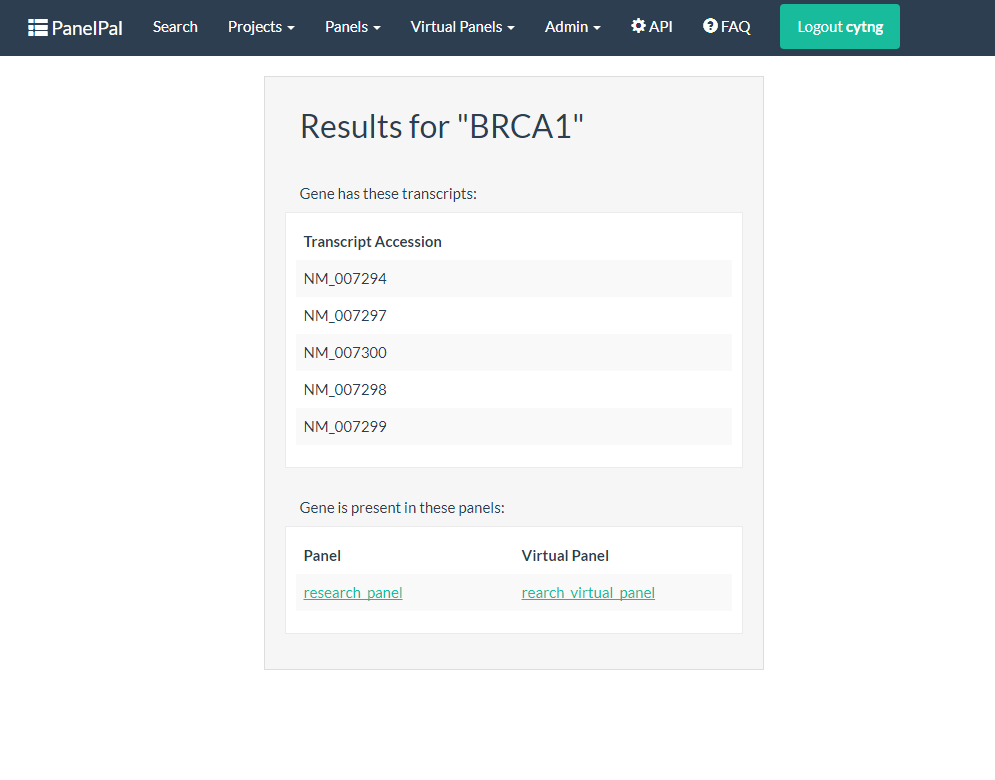The image size is (995, 780).
Task: Click the Logout cytng button
Action: (x=840, y=27)
